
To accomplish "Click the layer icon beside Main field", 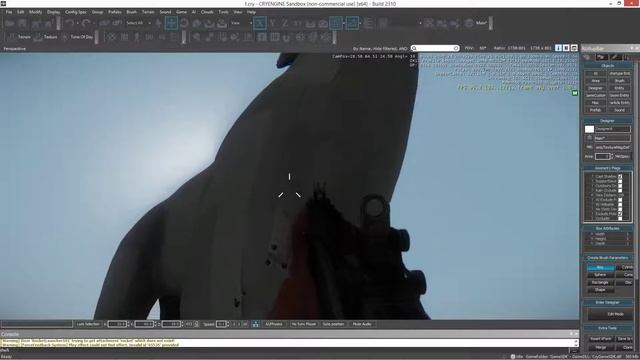I will click(589, 138).
